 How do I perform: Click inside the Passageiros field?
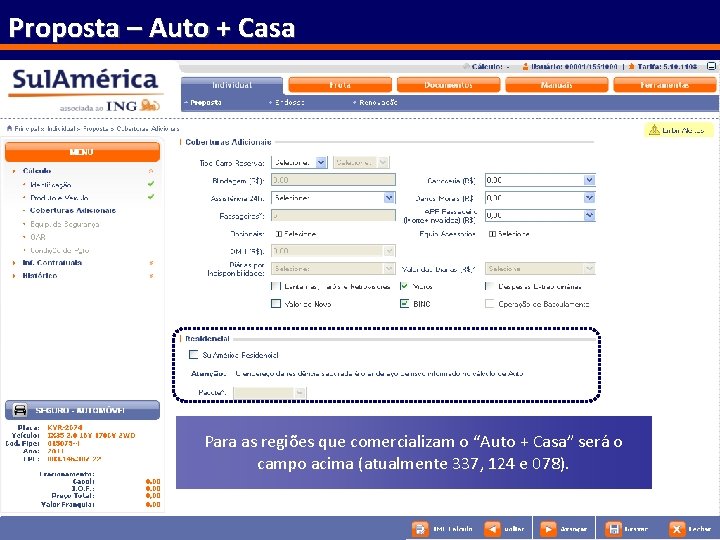click(x=333, y=215)
